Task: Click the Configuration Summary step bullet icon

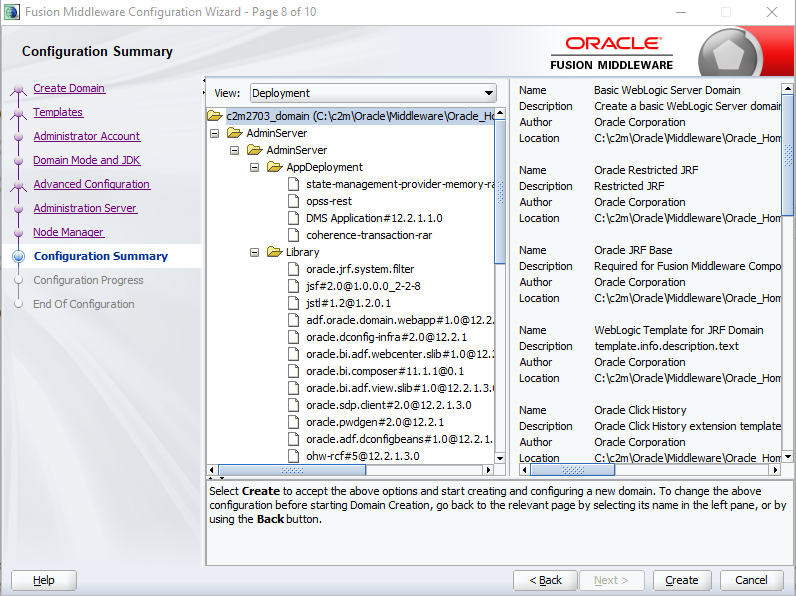Action: (19, 256)
